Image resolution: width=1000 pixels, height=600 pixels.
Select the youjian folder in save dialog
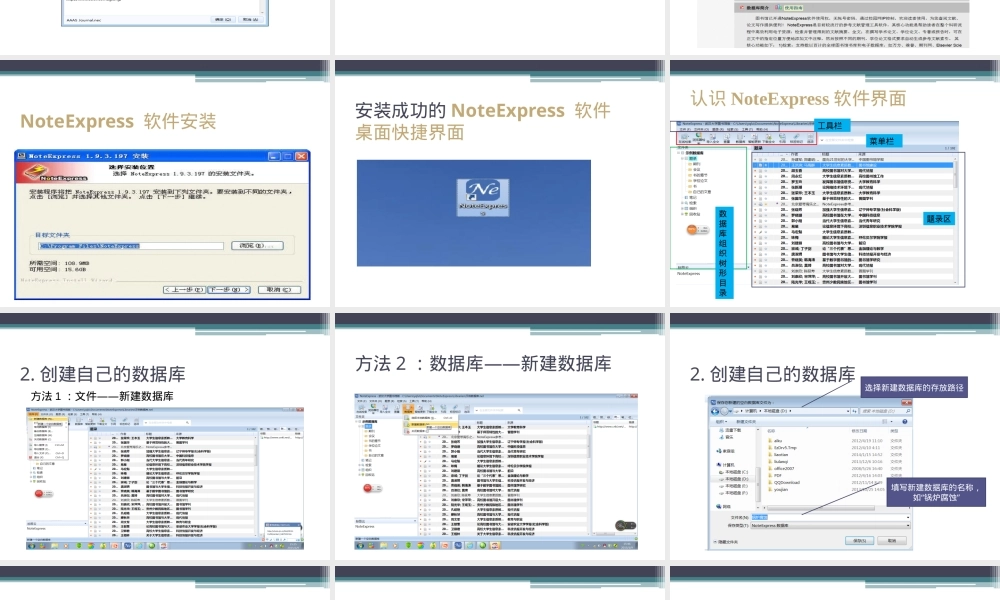[779, 490]
